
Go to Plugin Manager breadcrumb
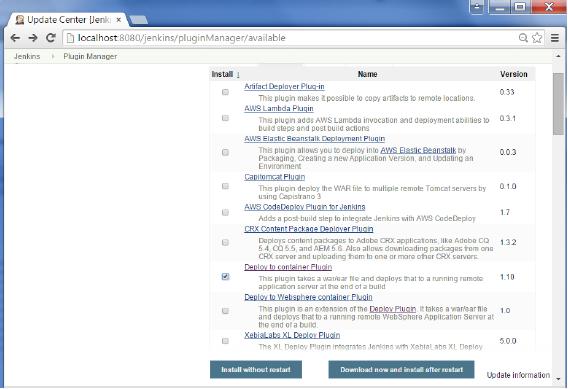tap(90, 57)
